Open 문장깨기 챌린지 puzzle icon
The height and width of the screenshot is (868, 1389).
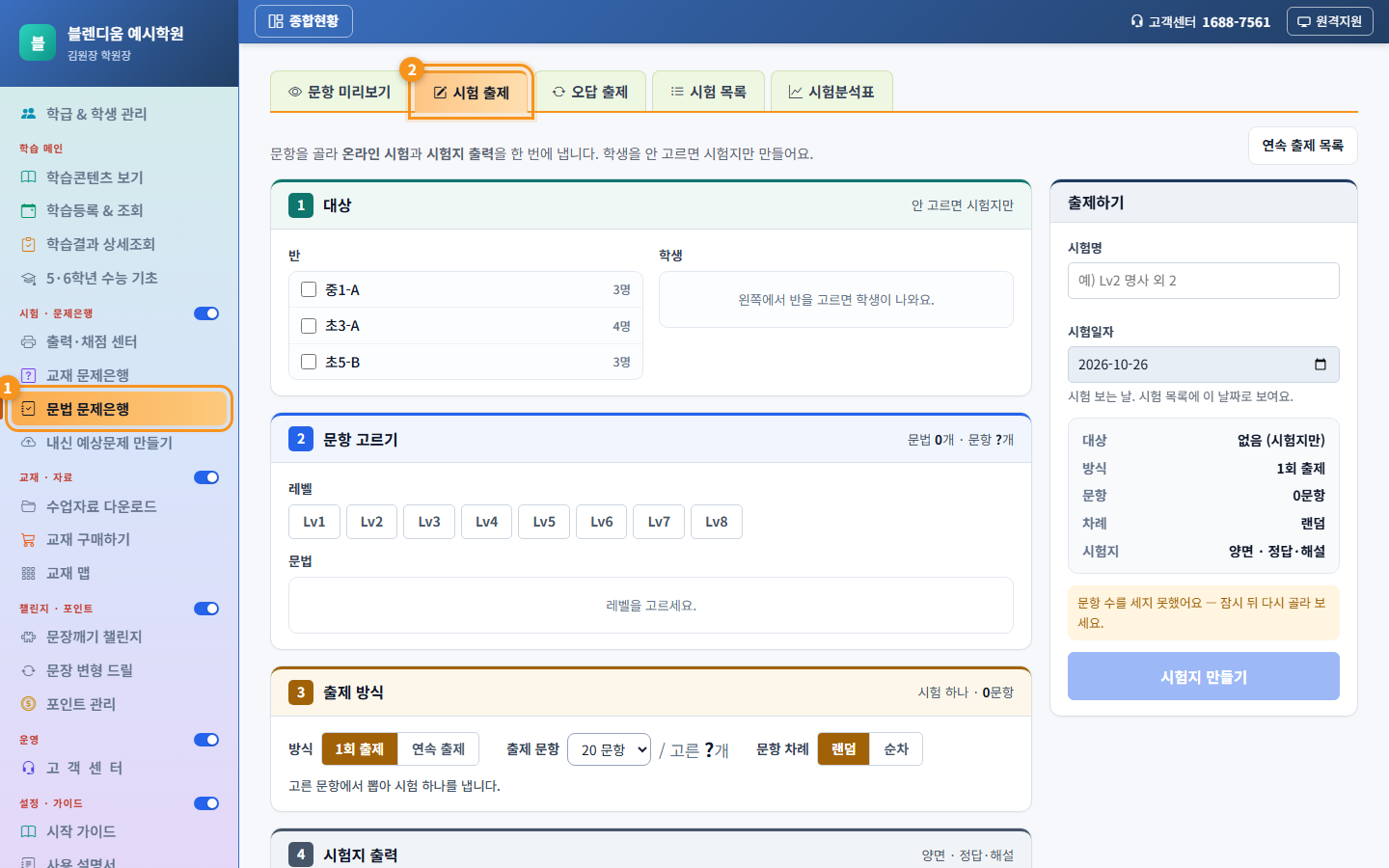click(29, 637)
